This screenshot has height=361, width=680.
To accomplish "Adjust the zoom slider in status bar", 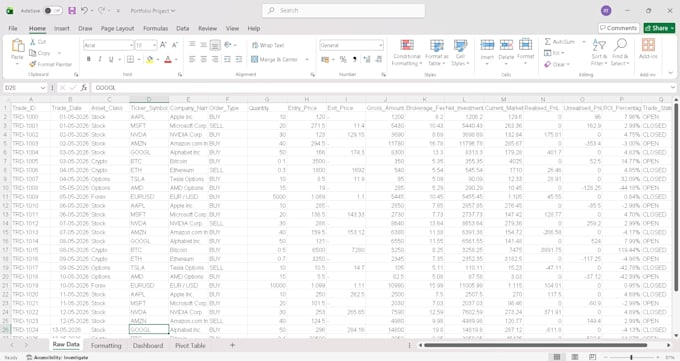I will pos(631,357).
